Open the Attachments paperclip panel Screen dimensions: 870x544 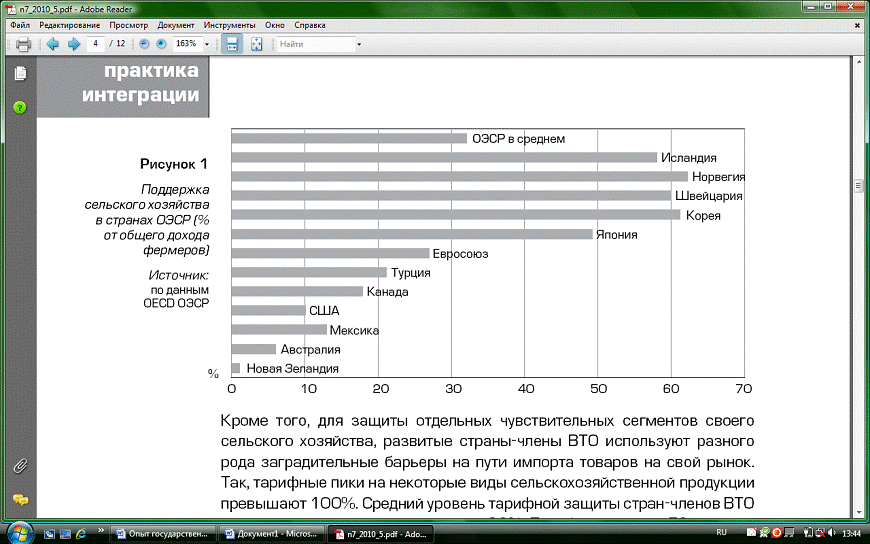coord(20,466)
